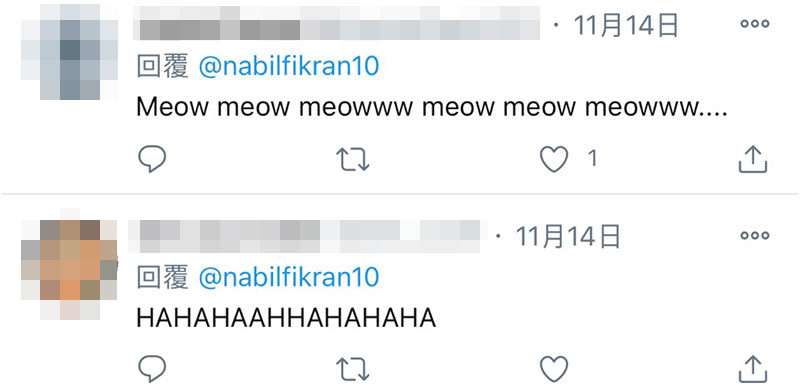Viewport: 800px width, 392px height.
Task: View blue-gray avatar of Meow tweet author
Action: (69, 52)
